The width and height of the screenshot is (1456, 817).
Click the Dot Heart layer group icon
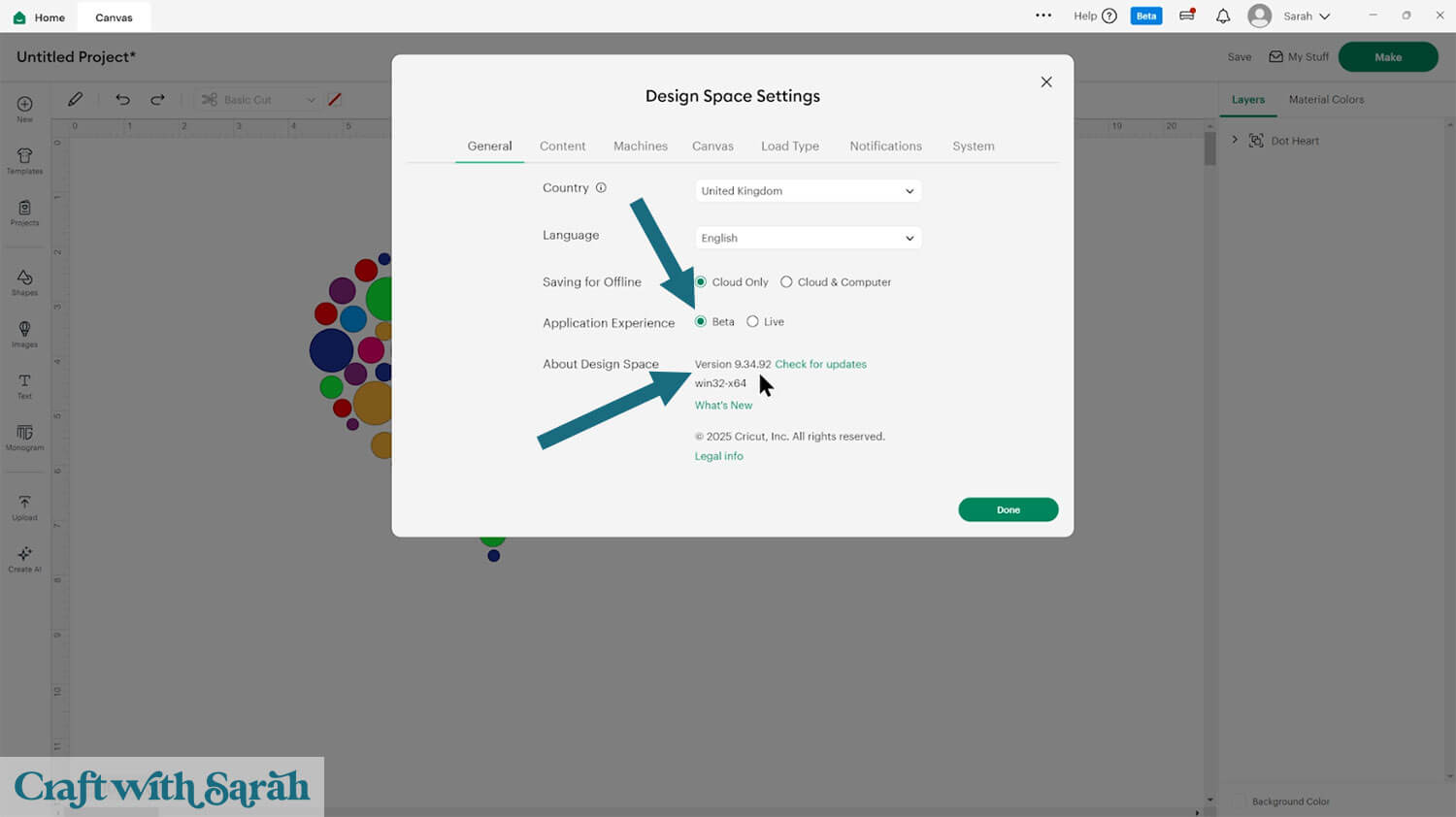1256,141
